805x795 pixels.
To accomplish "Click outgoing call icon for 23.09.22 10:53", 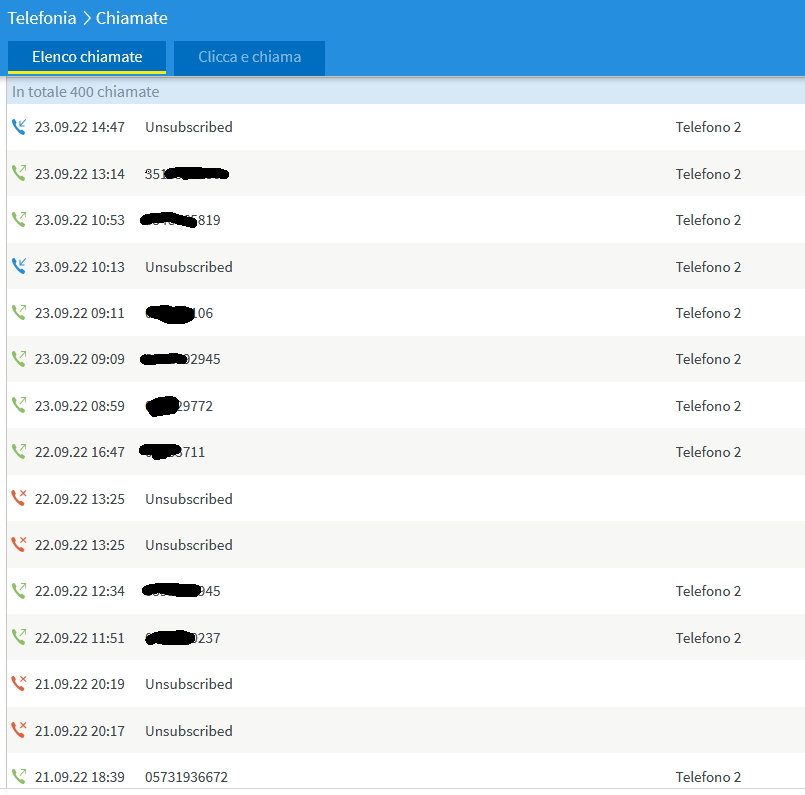I will point(19,220).
